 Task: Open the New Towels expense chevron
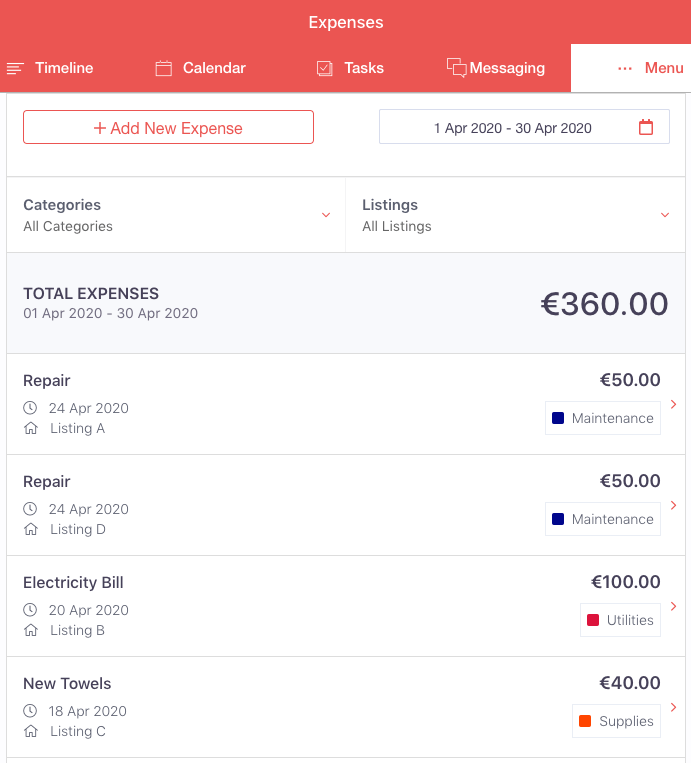tap(673, 708)
